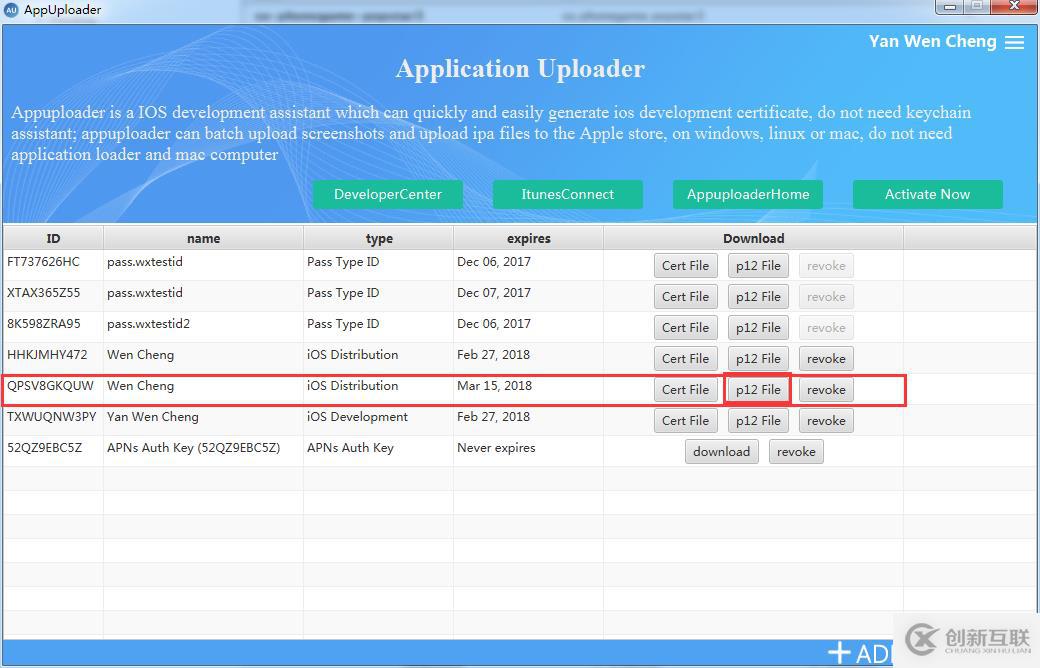This screenshot has width=1040, height=668.
Task: Sort by the type column header
Action: click(379, 238)
